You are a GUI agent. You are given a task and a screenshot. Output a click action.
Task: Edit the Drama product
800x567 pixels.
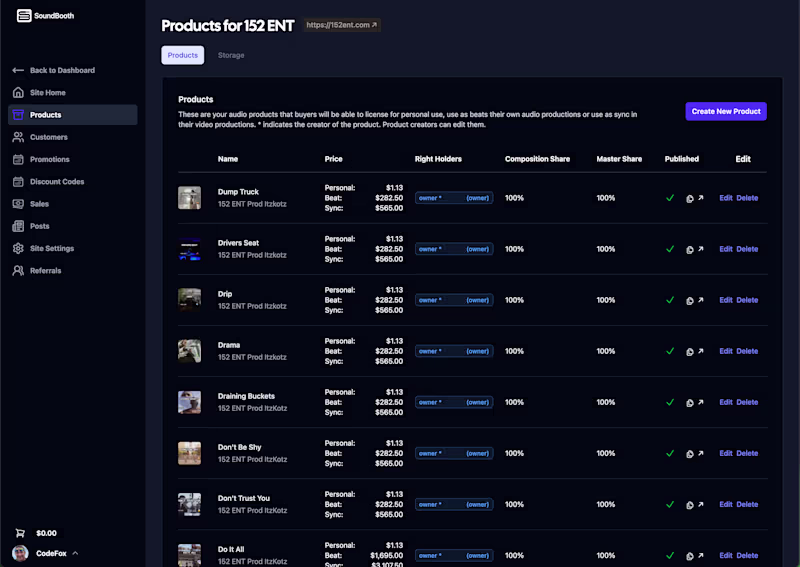point(726,351)
